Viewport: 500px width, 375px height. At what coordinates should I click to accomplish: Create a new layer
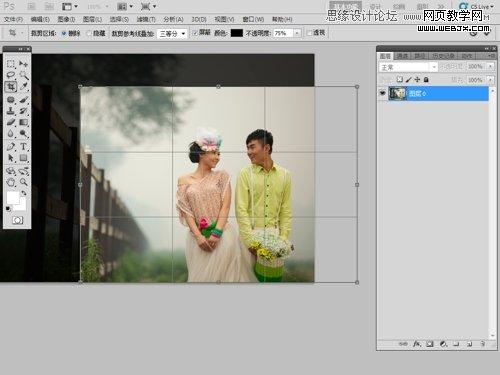click(469, 344)
